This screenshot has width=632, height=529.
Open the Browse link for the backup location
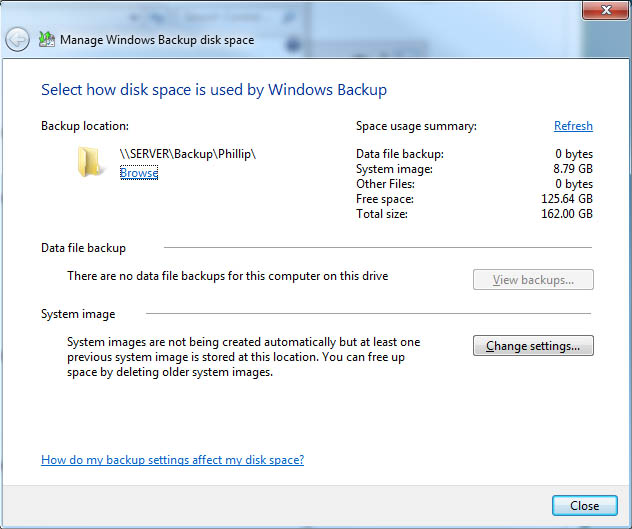(x=139, y=173)
